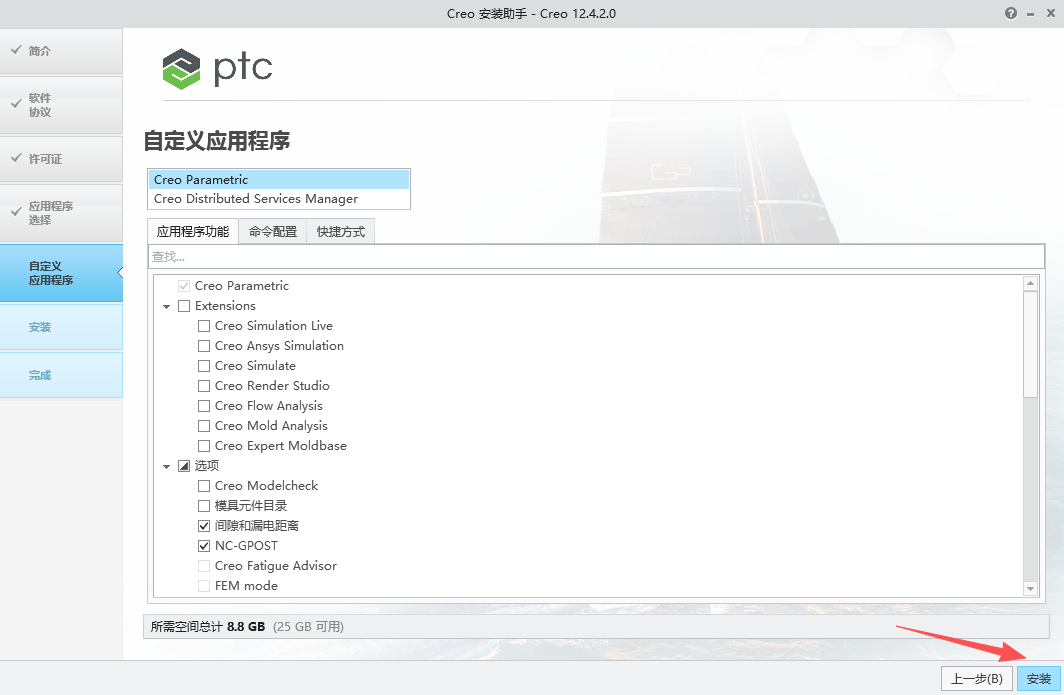This screenshot has width=1064, height=695.
Task: Enable Creo Render Studio
Action: [204, 385]
